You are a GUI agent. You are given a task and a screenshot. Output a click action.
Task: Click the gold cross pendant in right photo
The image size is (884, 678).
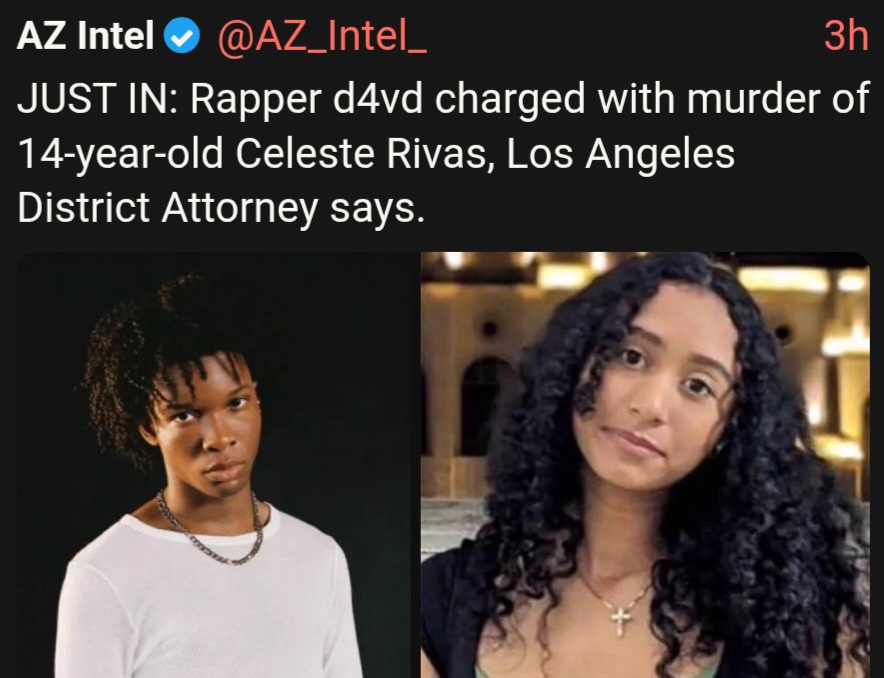click(x=622, y=620)
